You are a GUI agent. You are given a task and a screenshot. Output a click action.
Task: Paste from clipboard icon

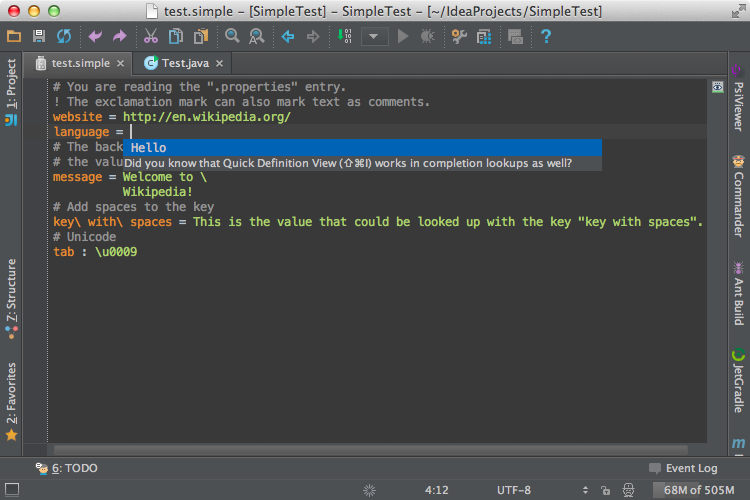point(201,36)
